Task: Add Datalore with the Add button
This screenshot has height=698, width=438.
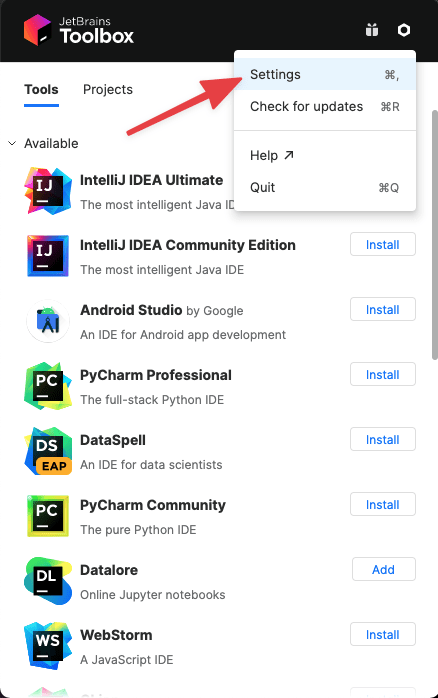Action: click(x=384, y=569)
